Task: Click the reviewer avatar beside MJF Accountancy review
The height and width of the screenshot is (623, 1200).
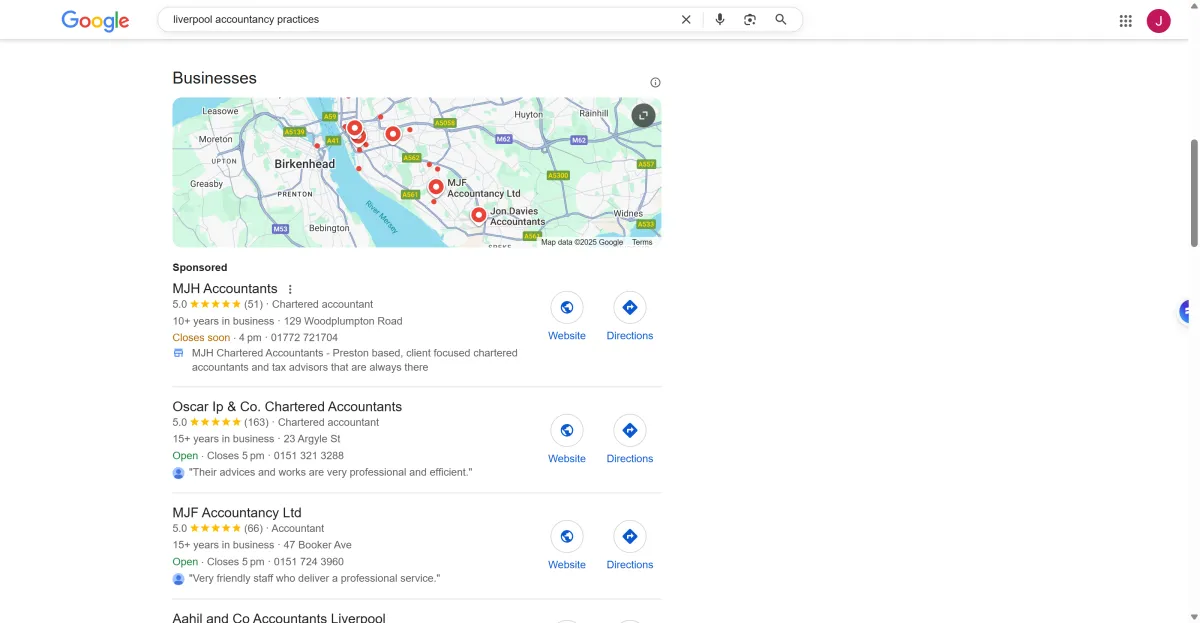Action: pos(178,578)
